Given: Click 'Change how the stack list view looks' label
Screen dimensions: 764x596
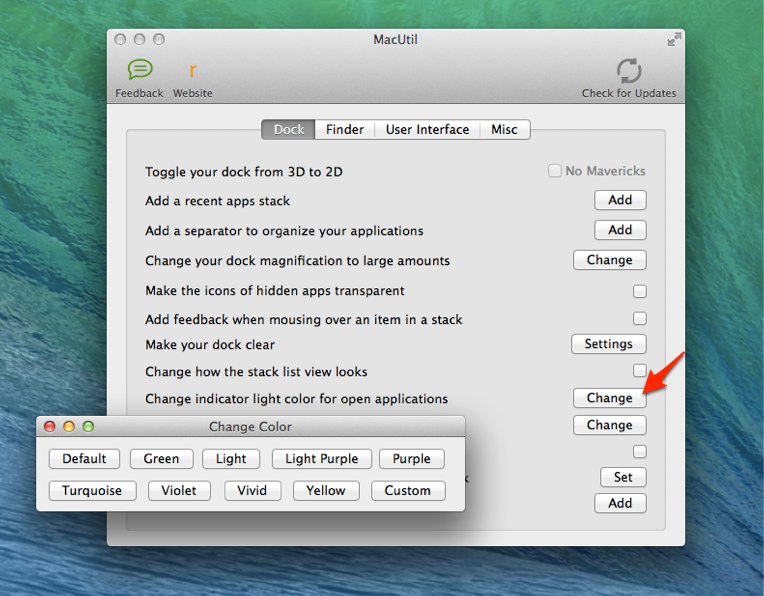Looking at the screenshot, I should pos(256,372).
